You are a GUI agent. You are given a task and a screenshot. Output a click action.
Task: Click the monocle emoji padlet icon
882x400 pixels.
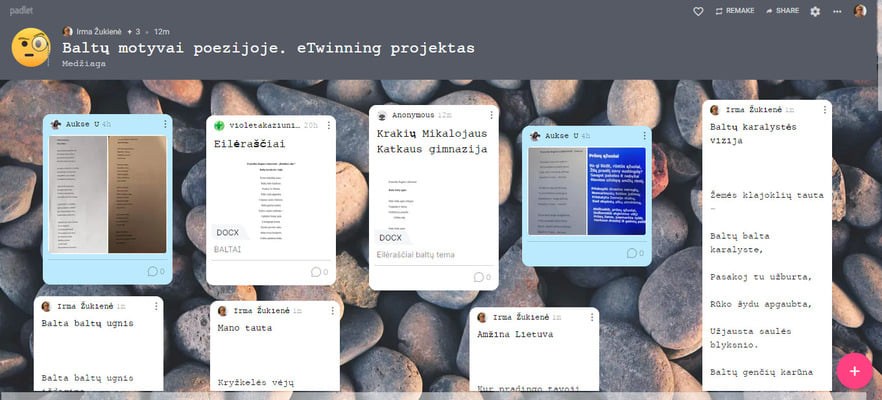click(x=31, y=47)
